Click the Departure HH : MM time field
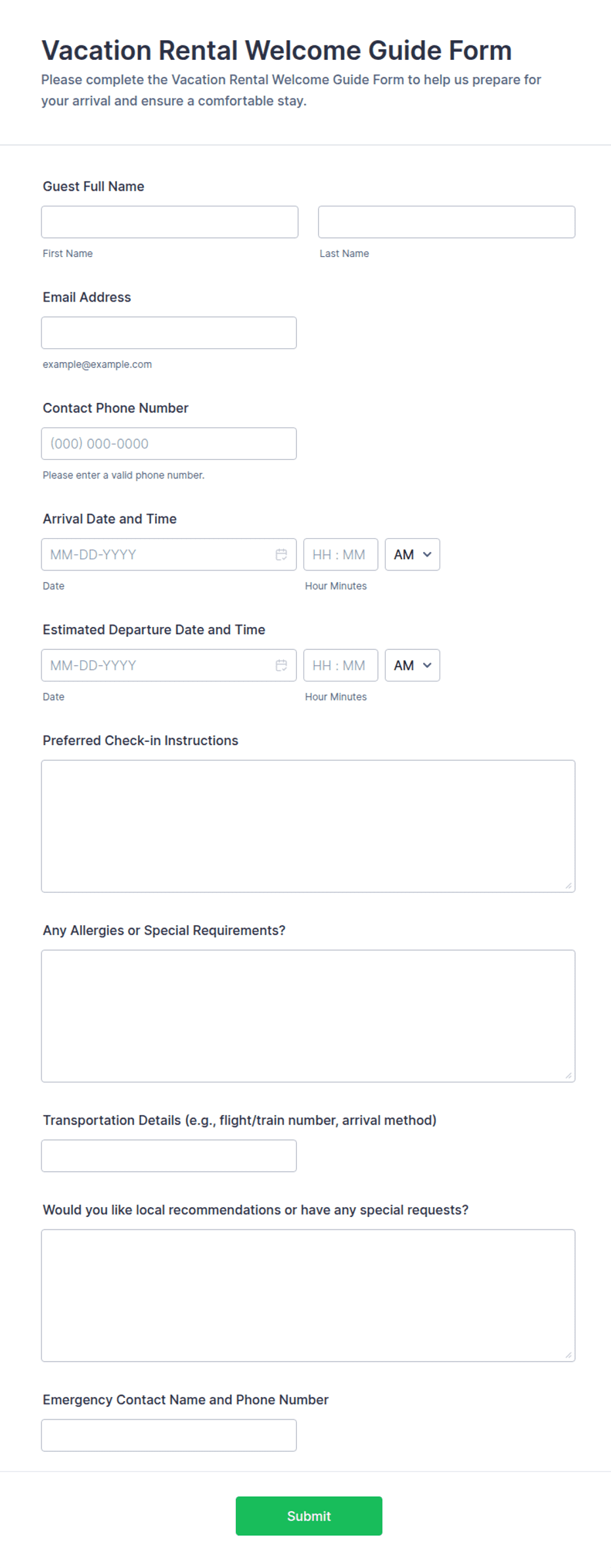Screen dimensions: 611x1568 point(341,666)
